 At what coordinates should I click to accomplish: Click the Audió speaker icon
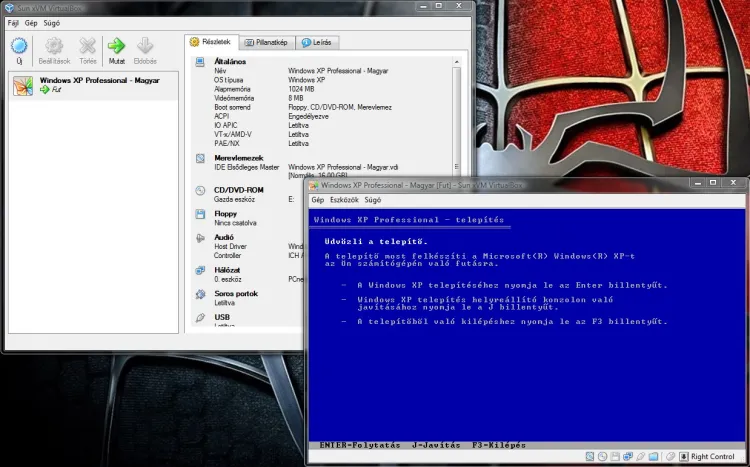(x=200, y=238)
